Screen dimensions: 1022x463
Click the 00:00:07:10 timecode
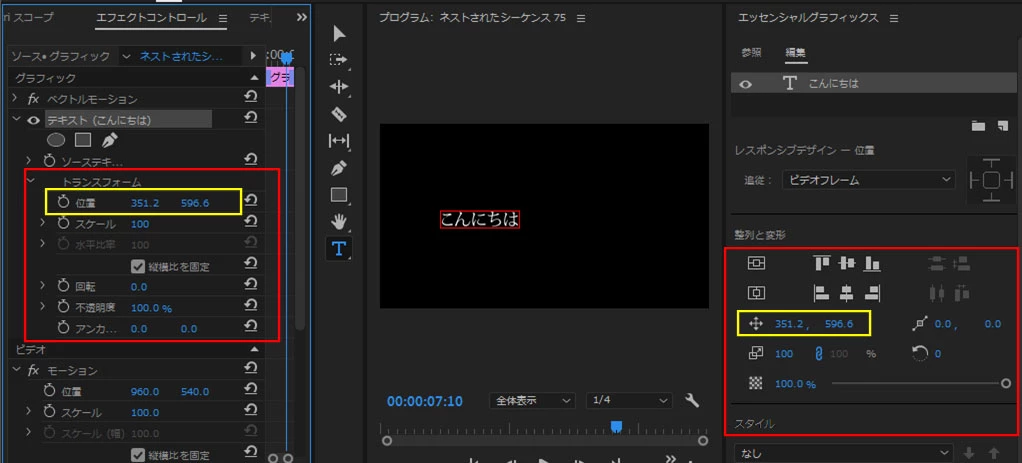pyautogui.click(x=425, y=401)
